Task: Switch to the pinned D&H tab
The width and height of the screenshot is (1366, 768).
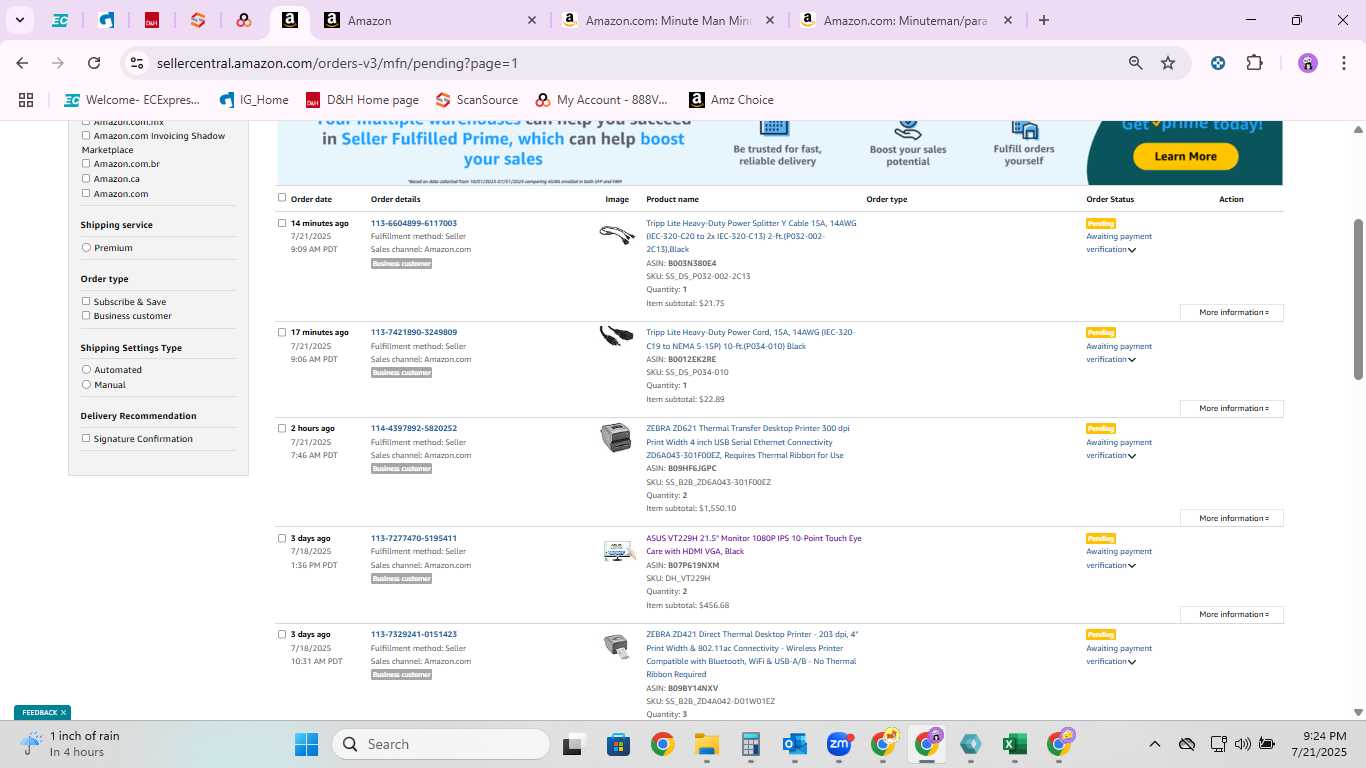Action: coord(152,20)
